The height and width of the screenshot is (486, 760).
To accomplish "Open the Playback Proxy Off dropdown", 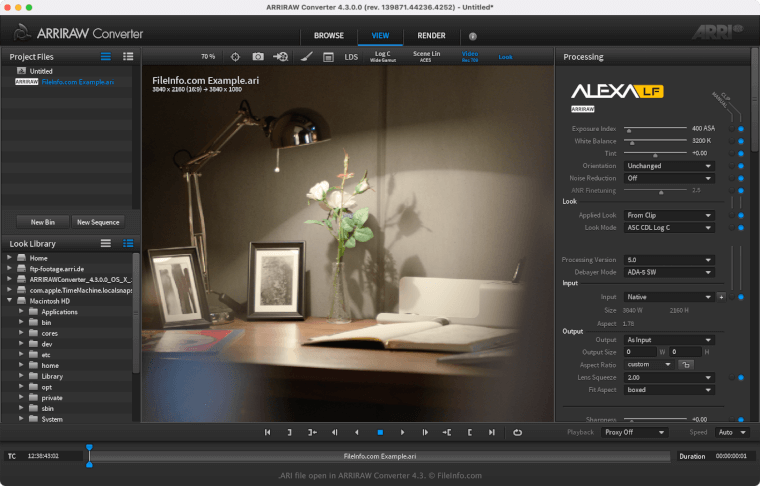I will (x=634, y=432).
